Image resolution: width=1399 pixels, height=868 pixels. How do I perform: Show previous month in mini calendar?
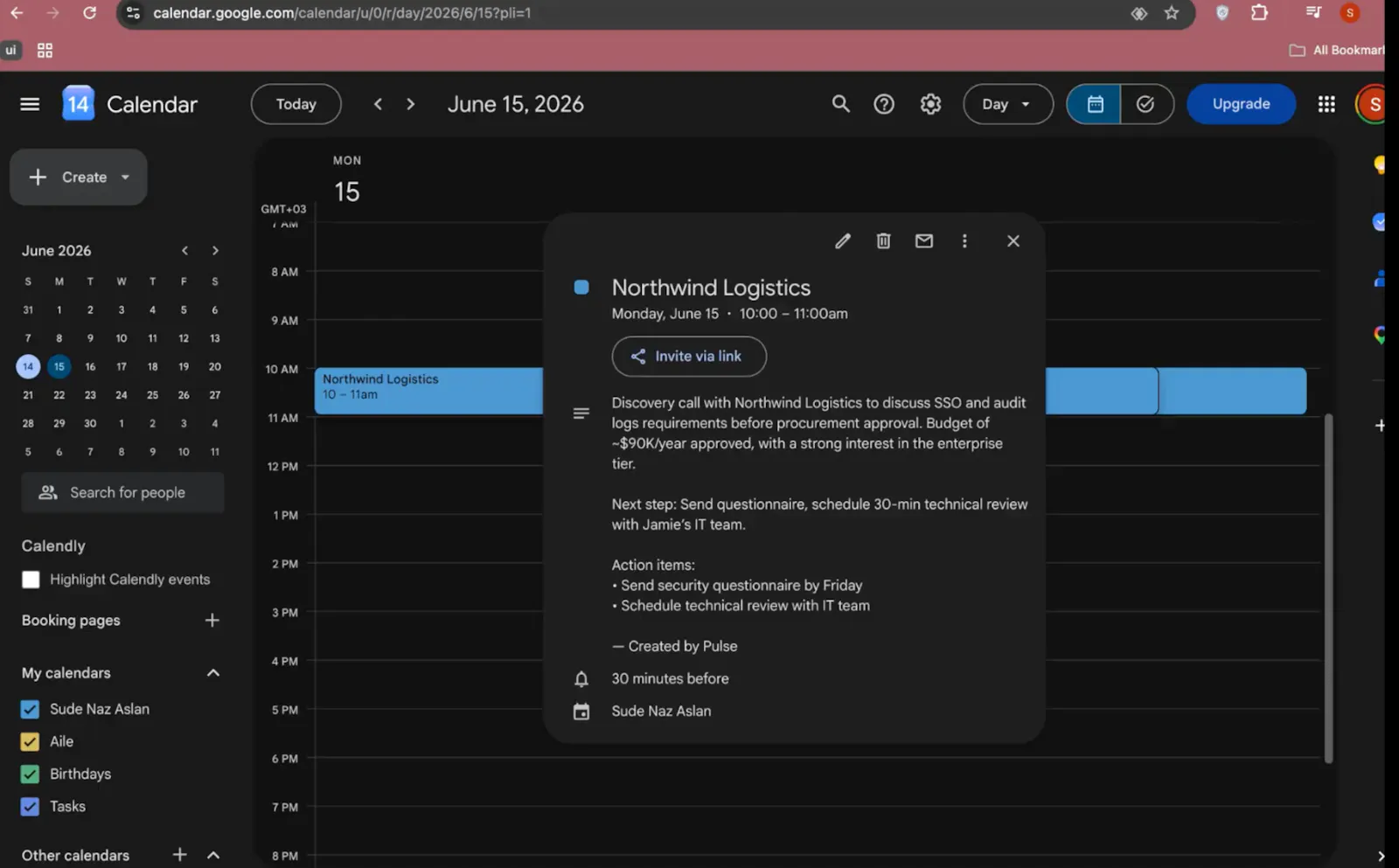(184, 251)
